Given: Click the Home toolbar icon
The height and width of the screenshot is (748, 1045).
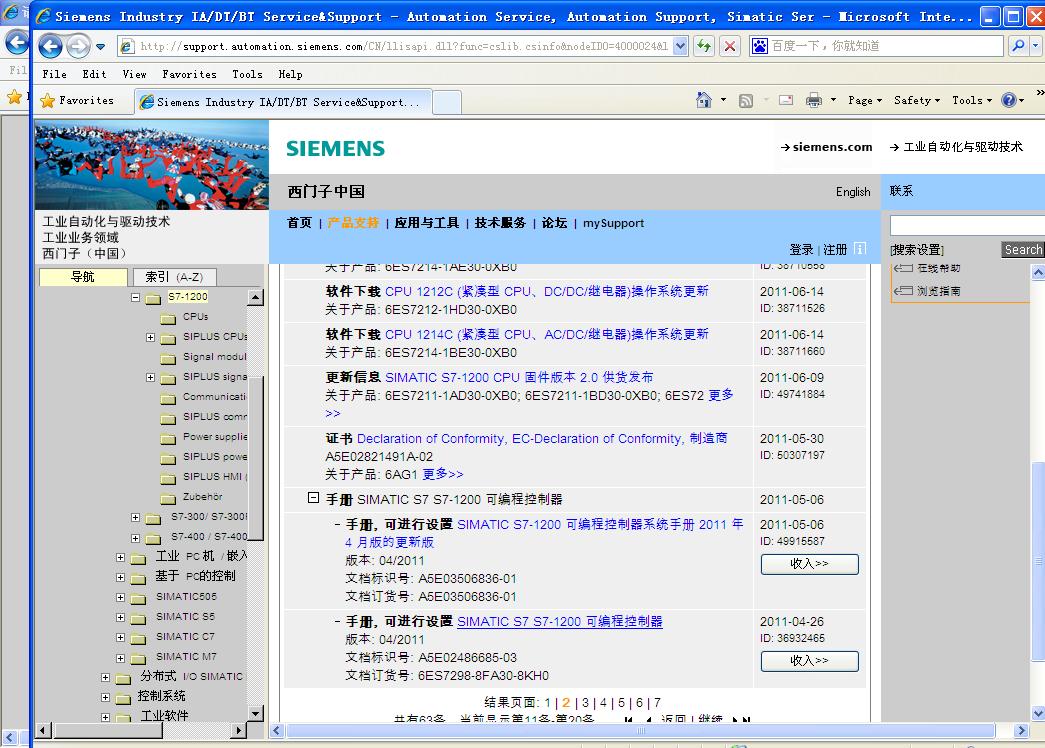Looking at the screenshot, I should click(704, 100).
